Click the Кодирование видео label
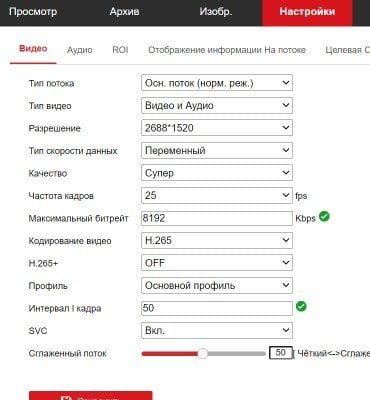 pyautogui.click(x=70, y=241)
